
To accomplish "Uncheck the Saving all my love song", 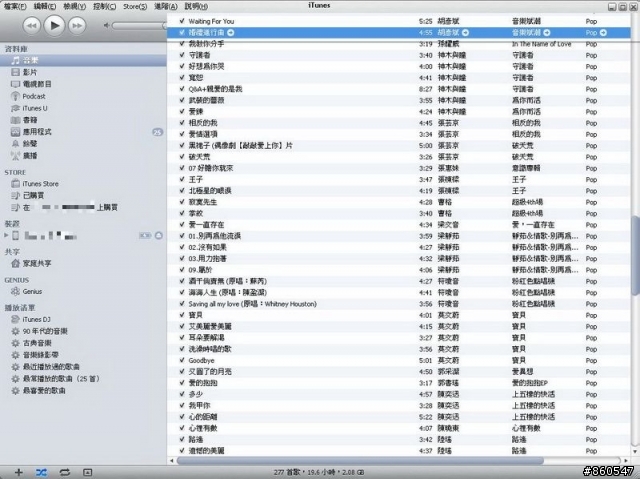I will 182,304.
